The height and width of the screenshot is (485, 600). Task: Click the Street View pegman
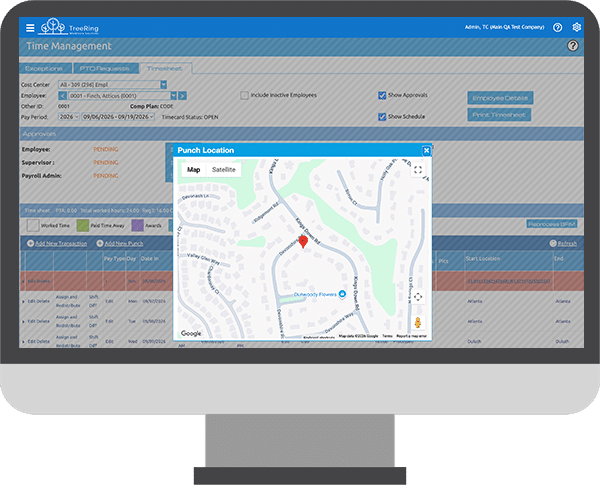point(418,323)
